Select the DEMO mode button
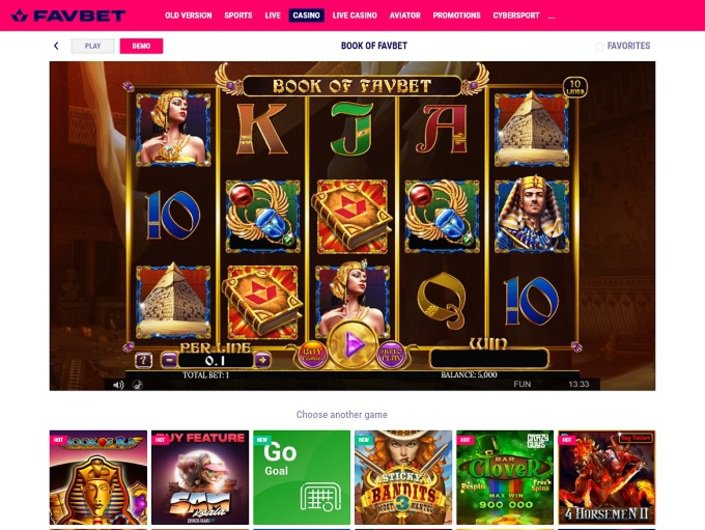This screenshot has width=705, height=530. tap(141, 46)
